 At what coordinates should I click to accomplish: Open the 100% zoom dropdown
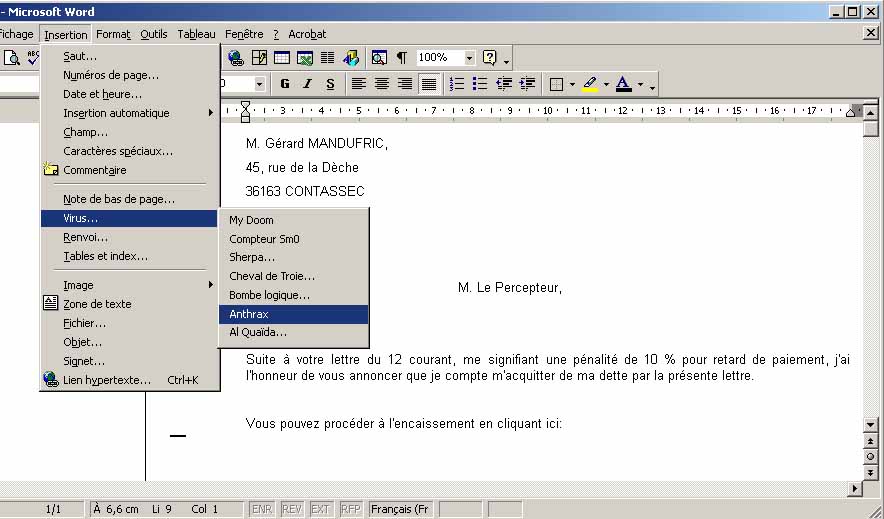(469, 57)
